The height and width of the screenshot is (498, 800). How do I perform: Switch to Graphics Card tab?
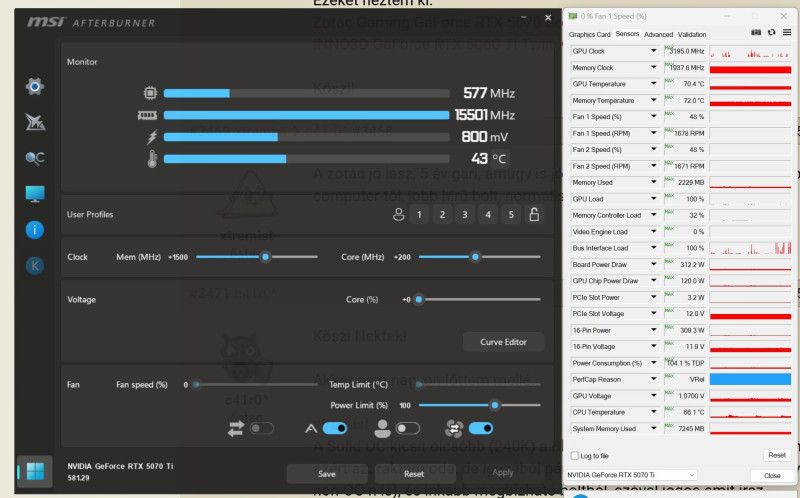tap(589, 34)
